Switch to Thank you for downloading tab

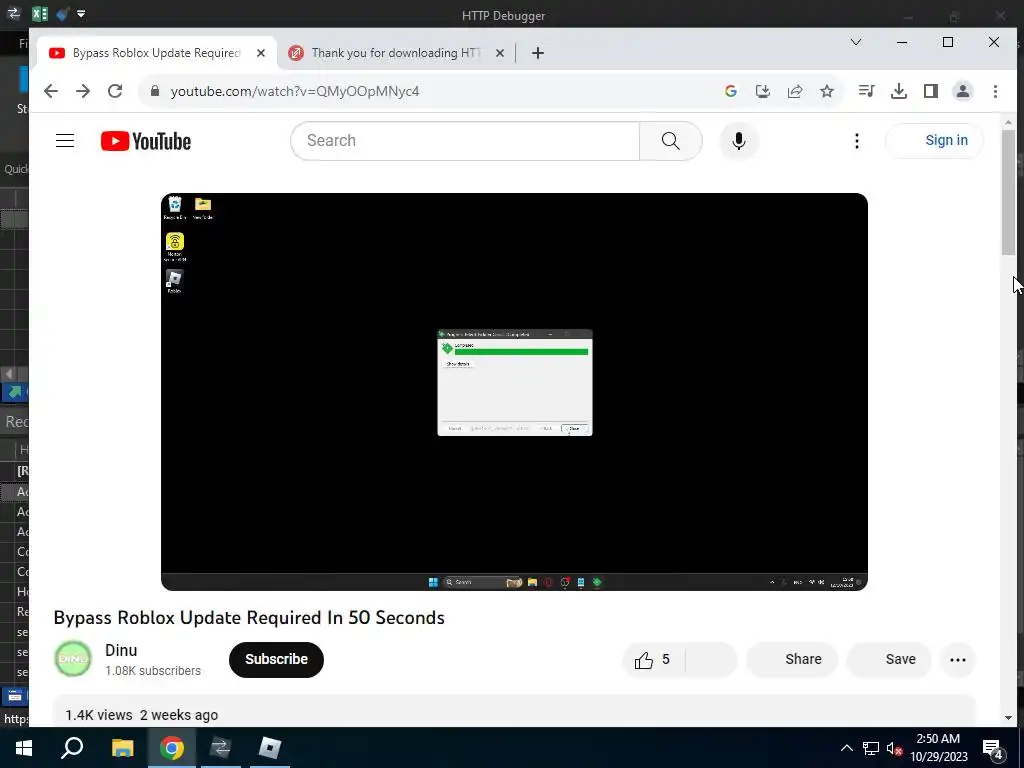pos(396,53)
